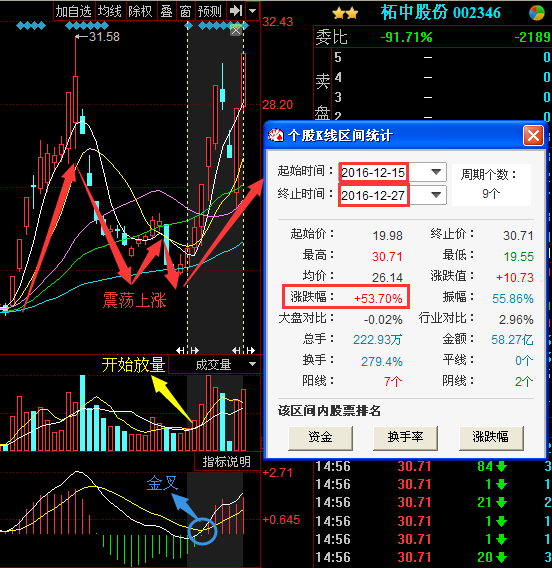Open the 成交量 indicator selector
The width and height of the screenshot is (552, 568).
[x=214, y=364]
